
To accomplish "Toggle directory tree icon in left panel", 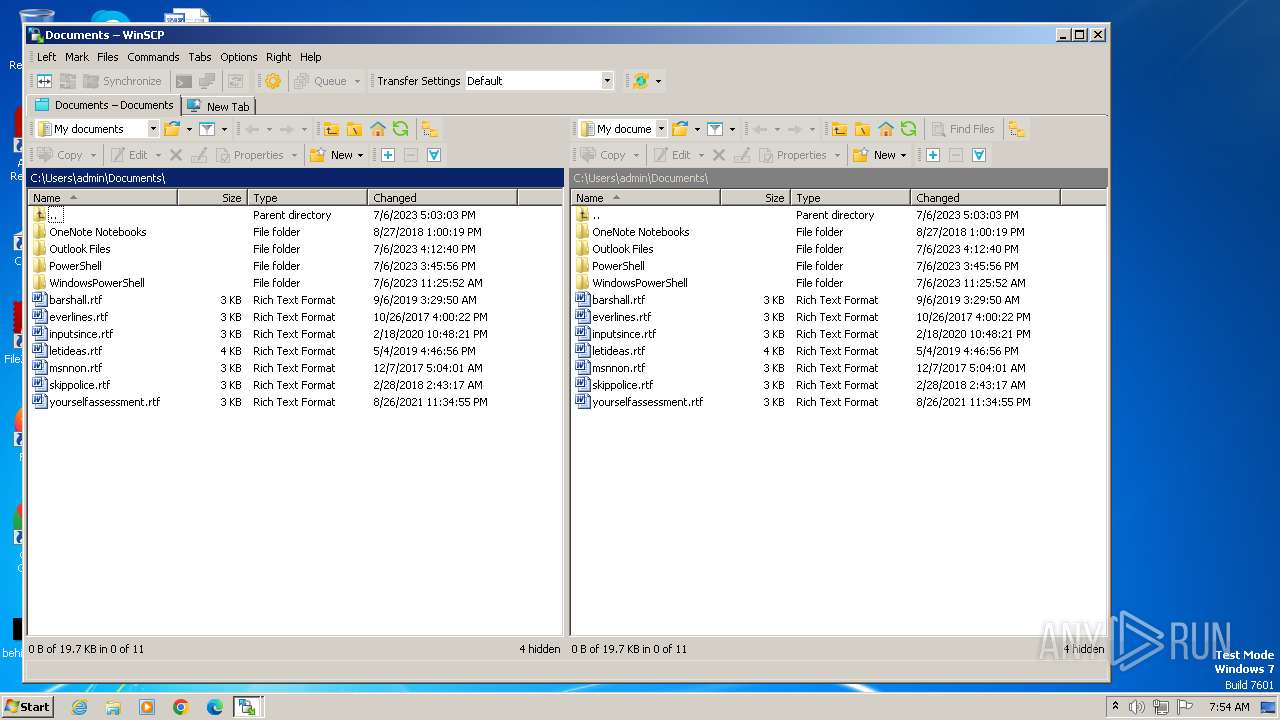I will pos(429,129).
